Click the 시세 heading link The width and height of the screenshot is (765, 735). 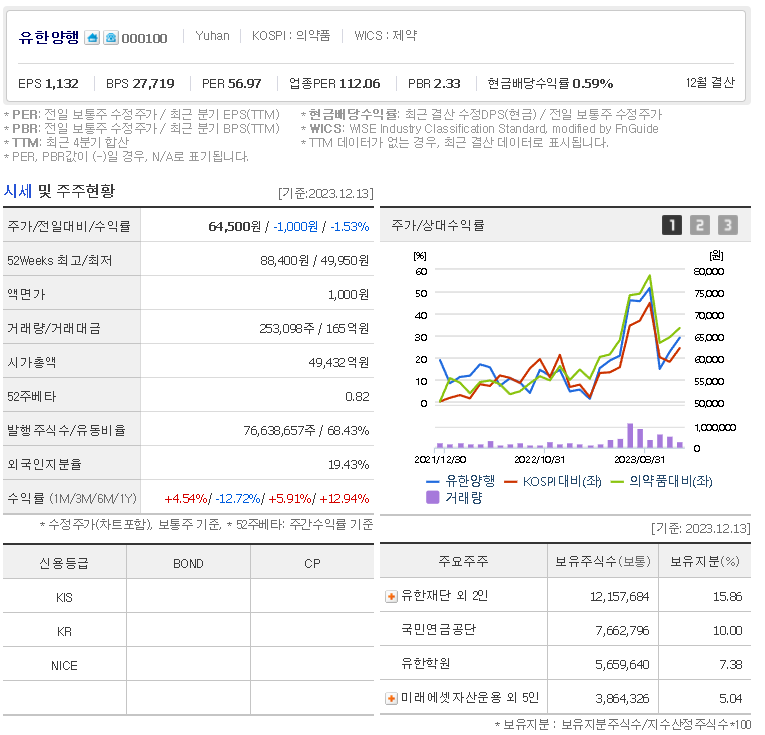point(18,191)
